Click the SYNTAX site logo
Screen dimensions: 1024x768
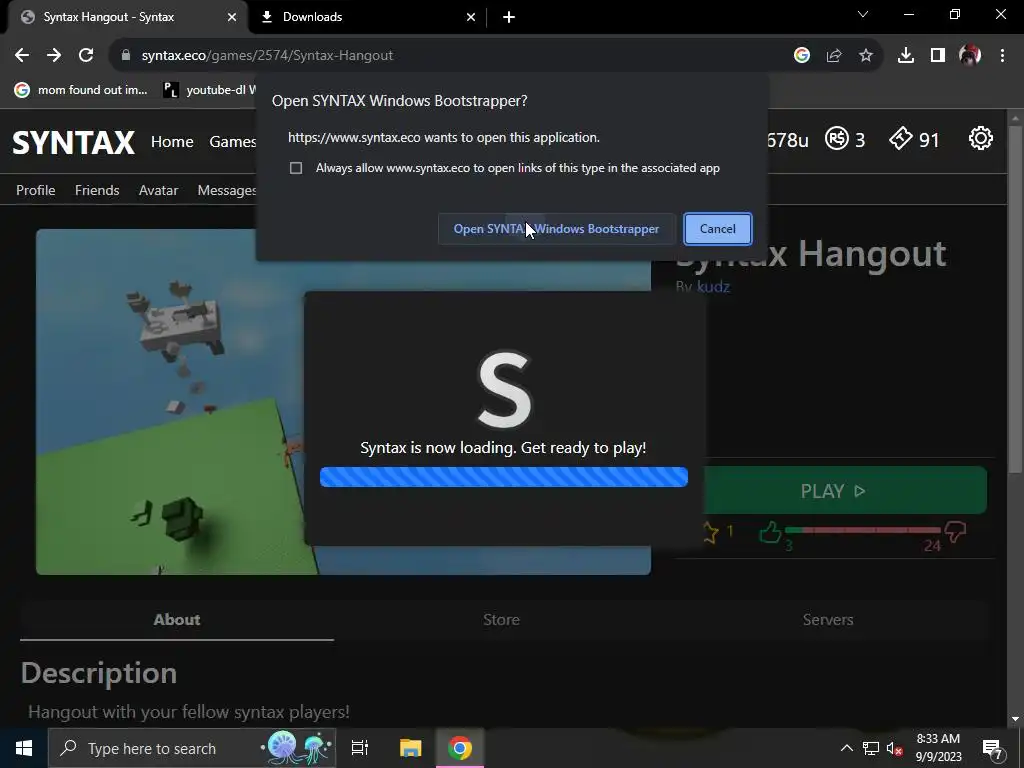click(x=73, y=142)
